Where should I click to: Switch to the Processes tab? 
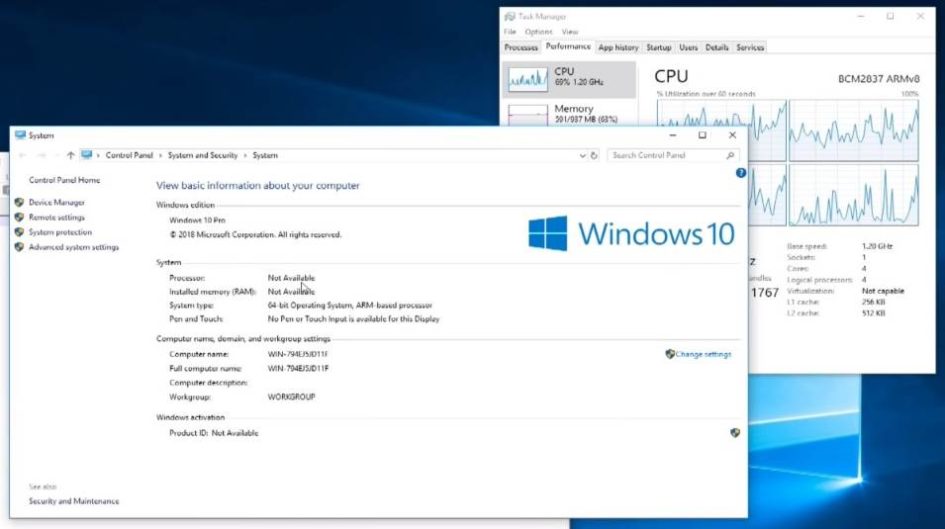521,47
